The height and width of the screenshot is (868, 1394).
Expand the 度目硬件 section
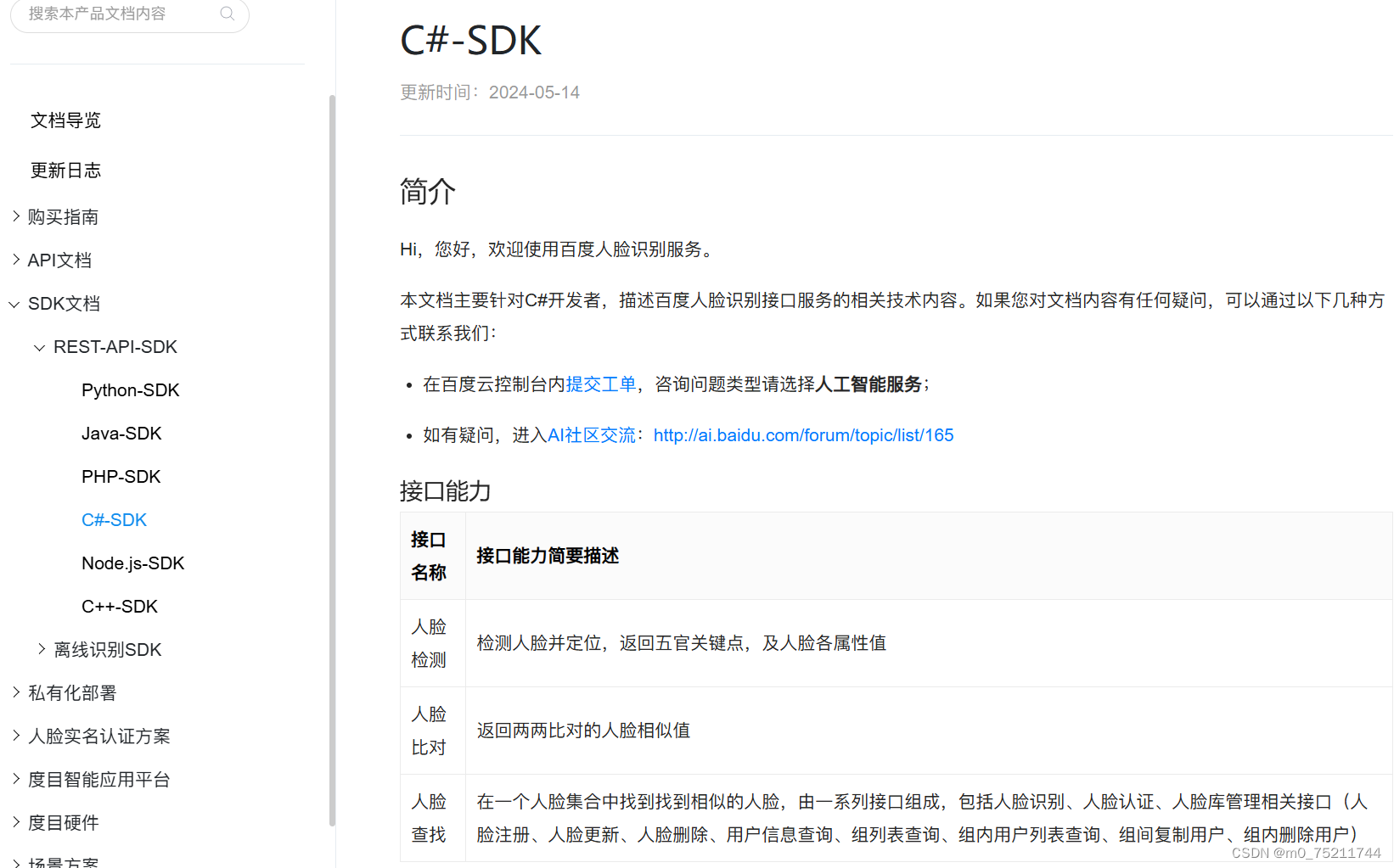pyautogui.click(x=62, y=822)
